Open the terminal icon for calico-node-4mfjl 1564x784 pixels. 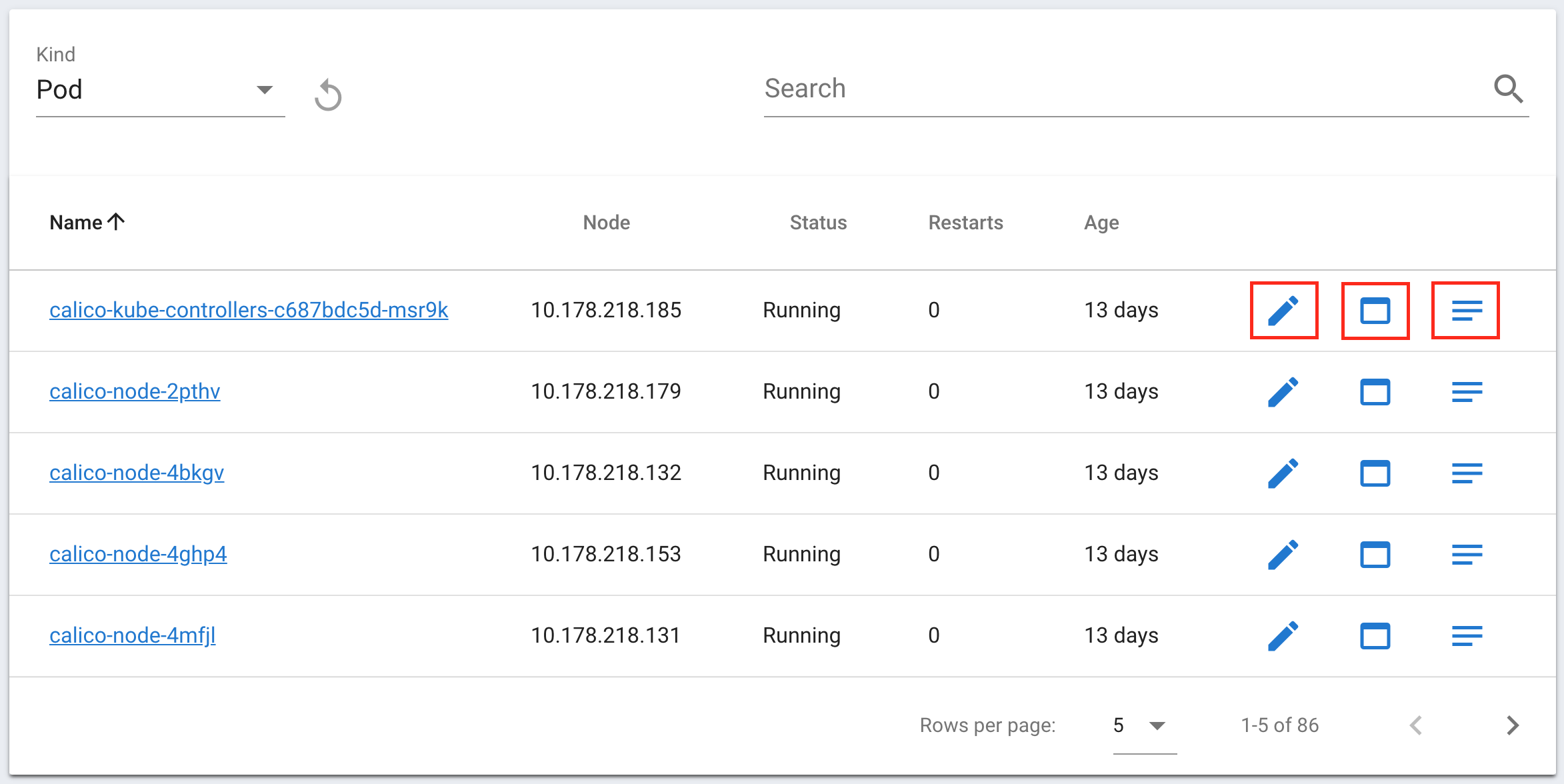pyautogui.click(x=1375, y=636)
